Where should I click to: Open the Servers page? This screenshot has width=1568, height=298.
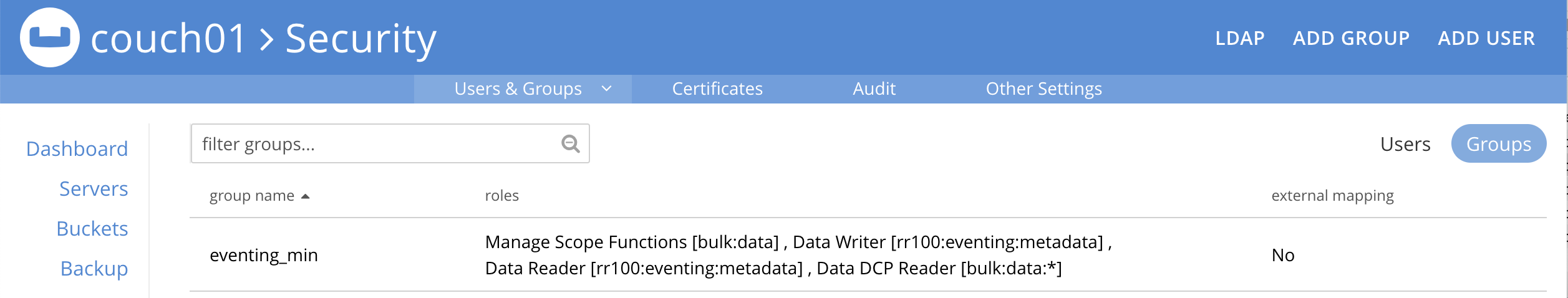click(94, 189)
